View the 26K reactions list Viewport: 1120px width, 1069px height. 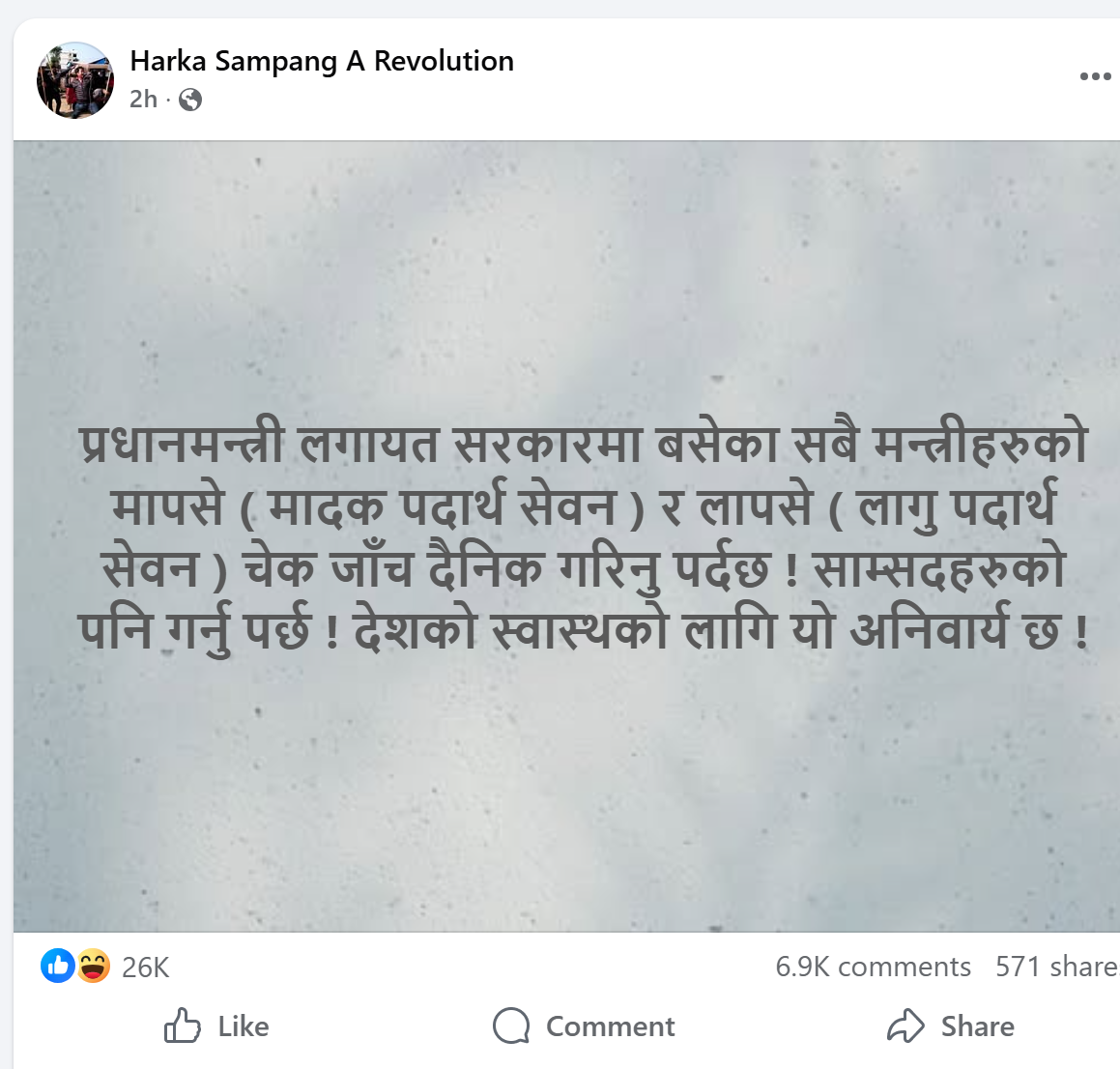(x=146, y=967)
